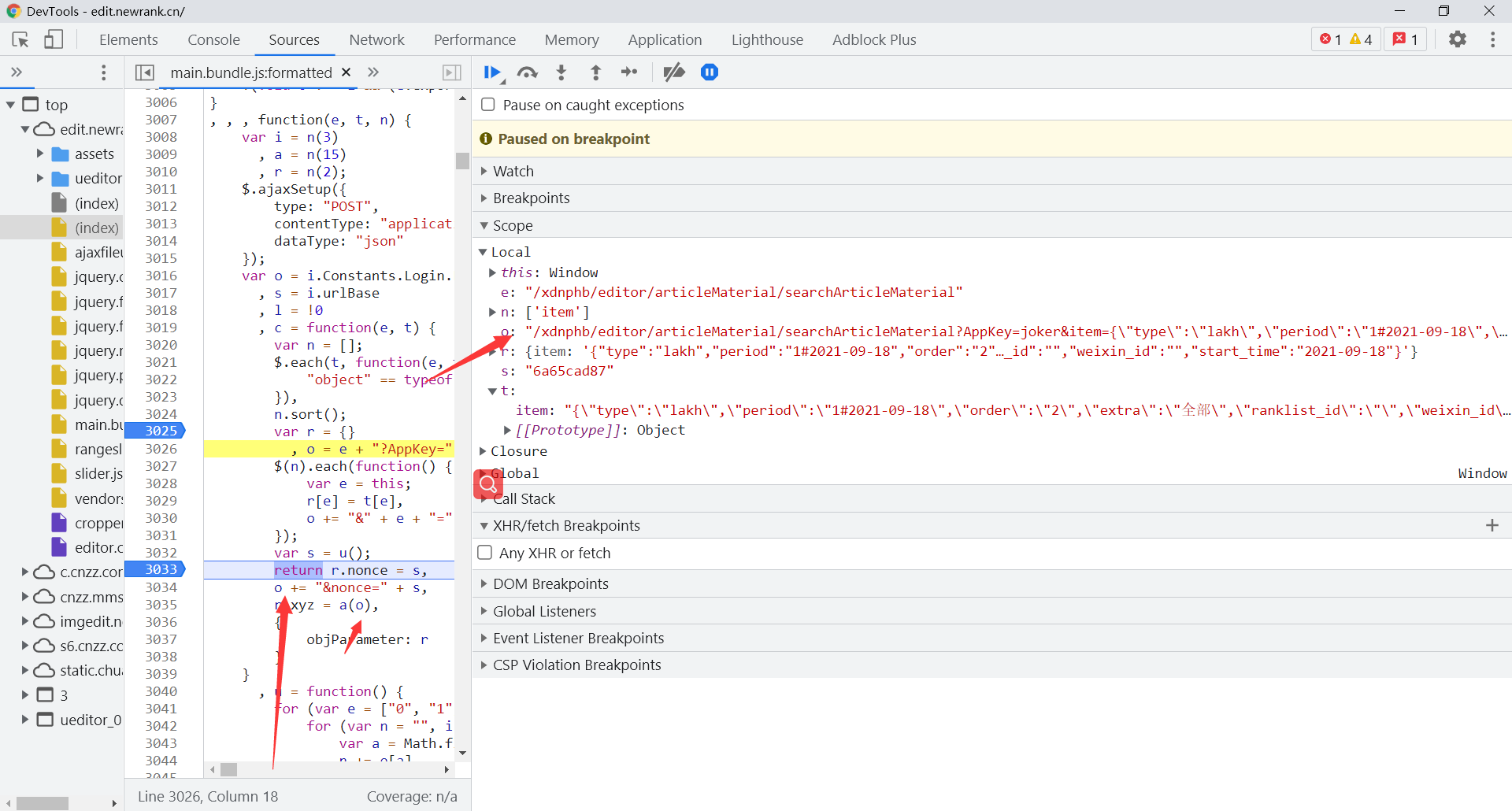Switch to the Console tab
Screen dimensions: 1512x811
point(213,39)
